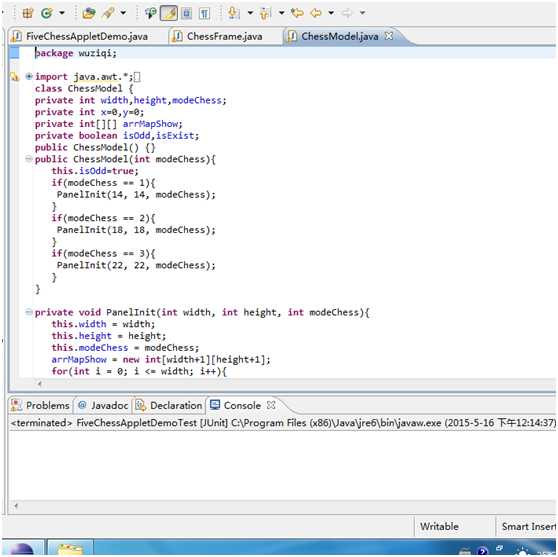558x557 pixels.
Task: Toggle Show Whitespace Characters pilcrow button
Action: pos(204,14)
